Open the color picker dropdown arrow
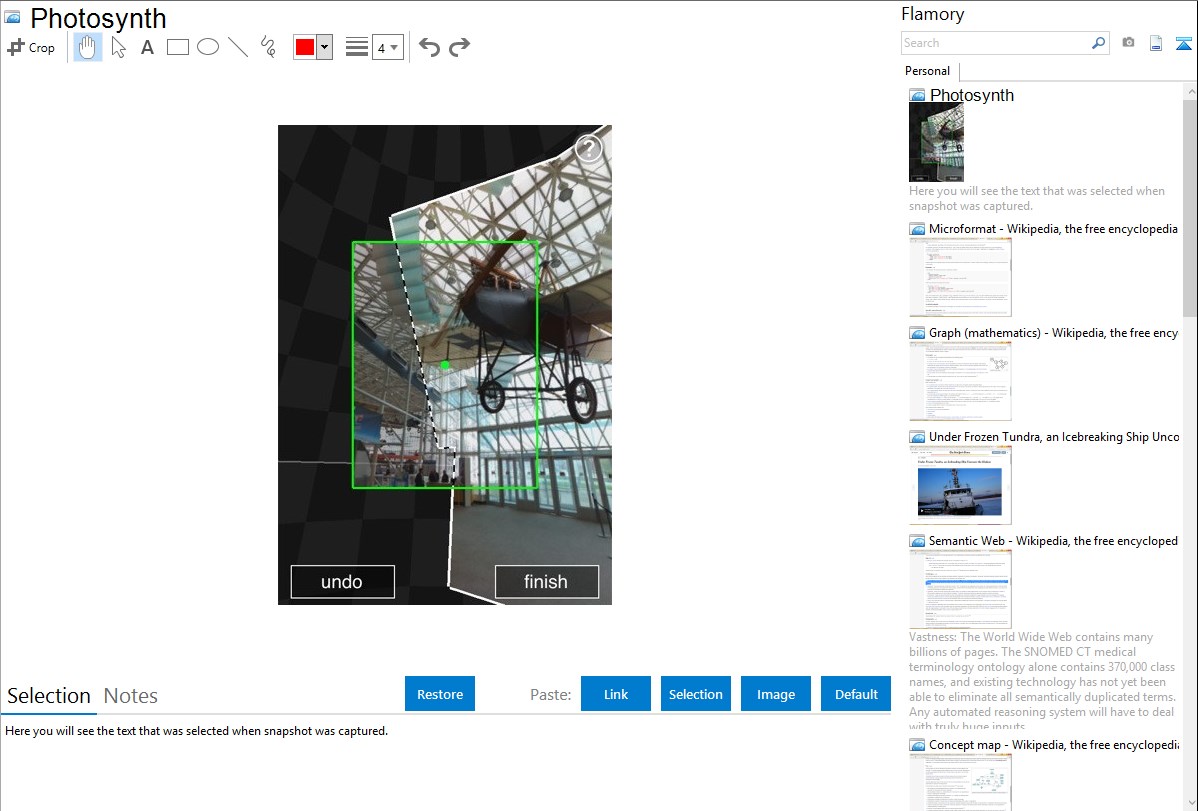The image size is (1198, 811). 325,47
